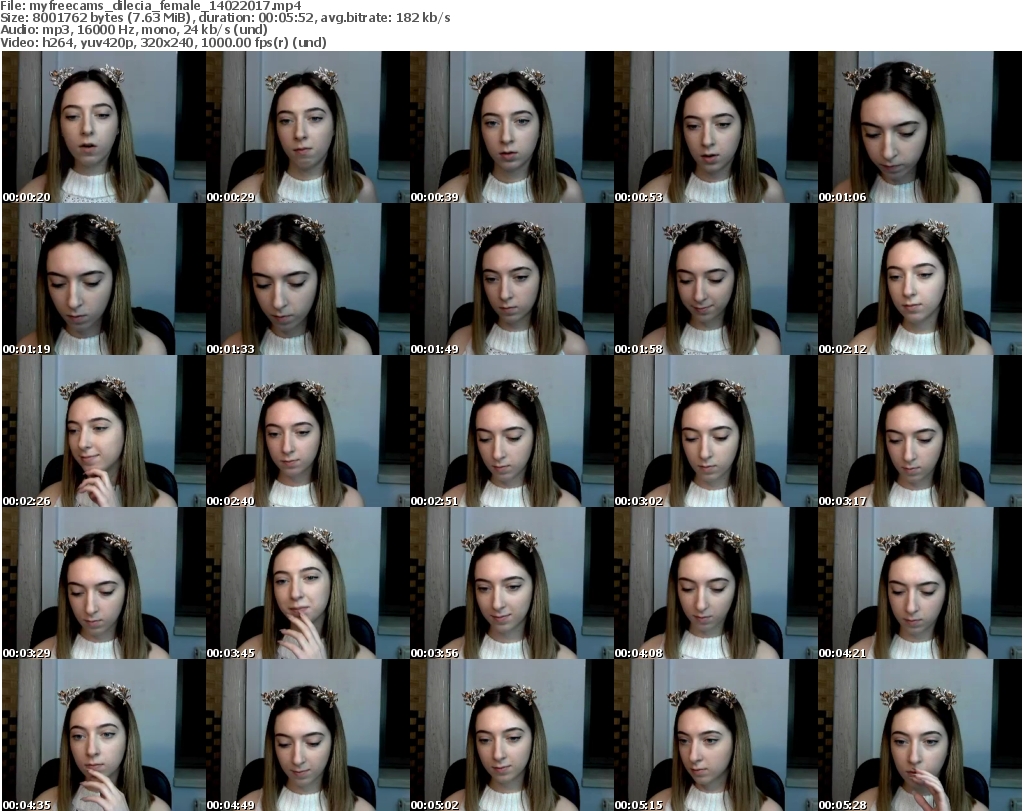This screenshot has width=1024, height=811.
Task: Pick the 00:02:26 frame thumbnail
Action: pos(104,432)
